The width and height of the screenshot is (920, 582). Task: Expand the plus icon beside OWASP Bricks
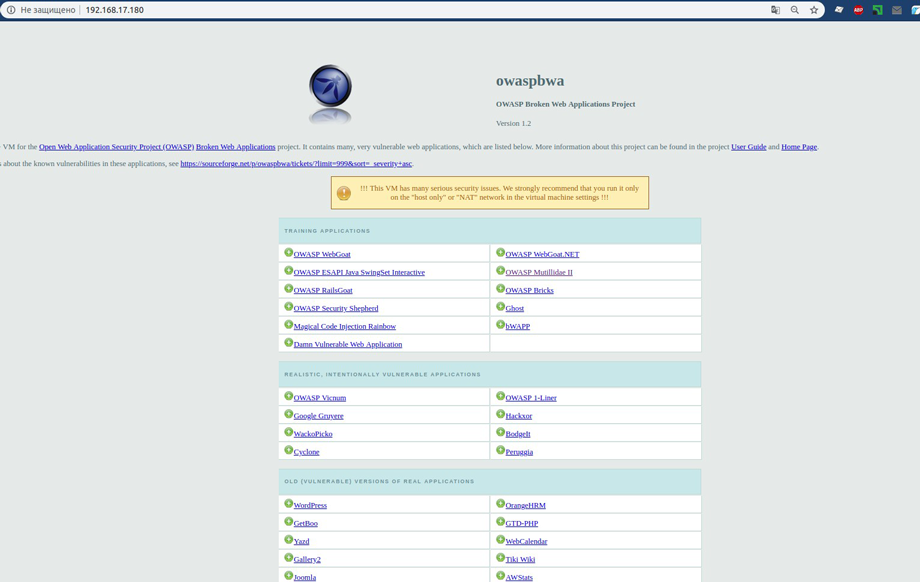500,289
